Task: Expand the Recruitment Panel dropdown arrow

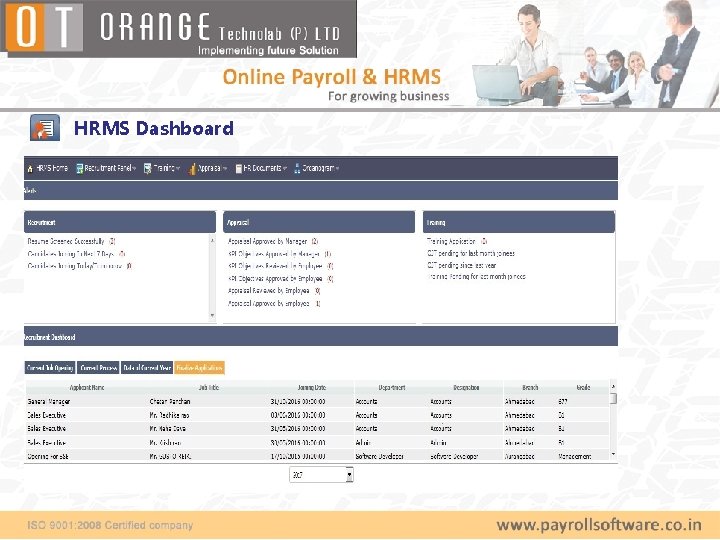Action: click(x=134, y=169)
